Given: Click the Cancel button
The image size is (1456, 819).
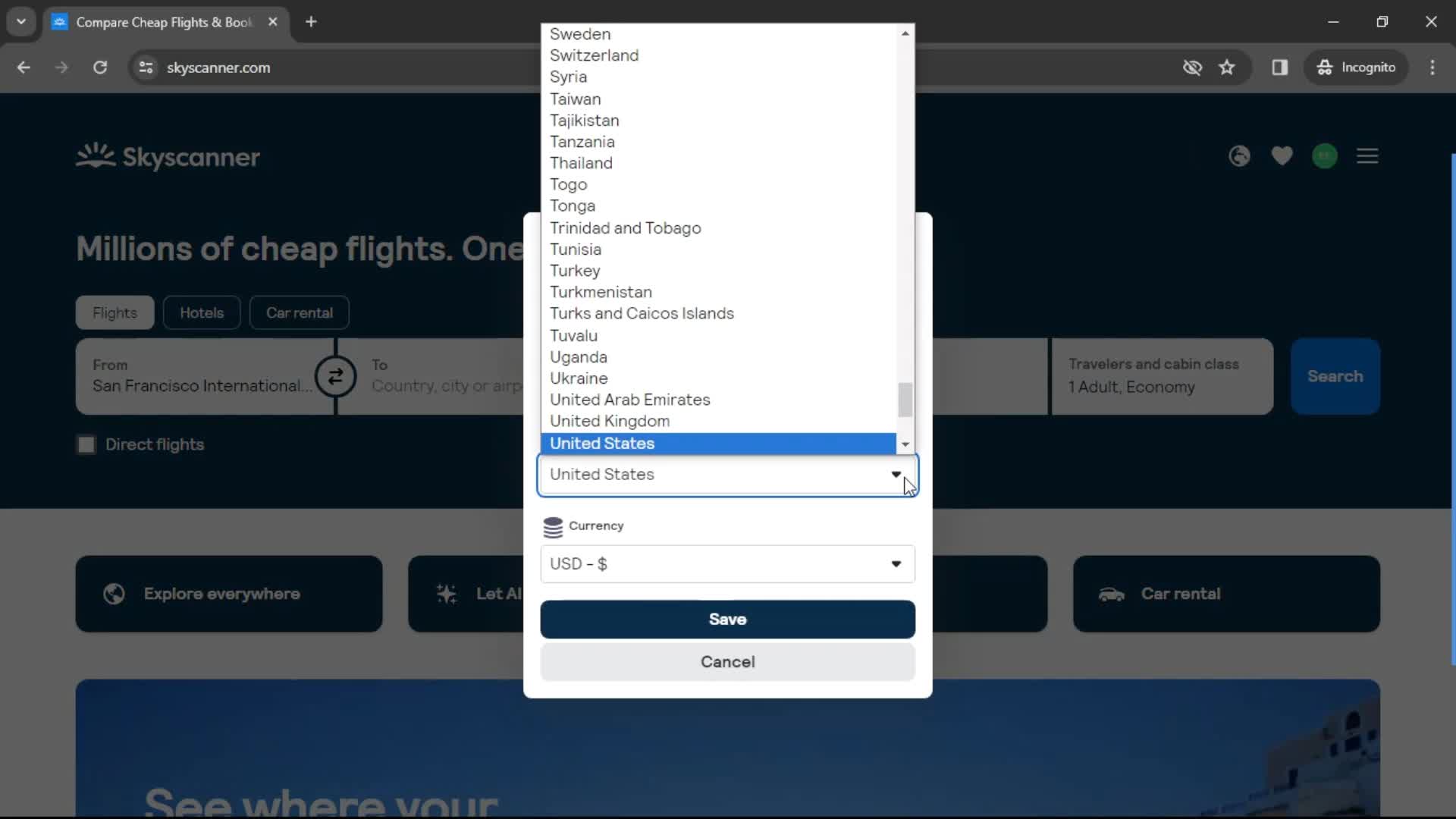Looking at the screenshot, I should tap(727, 661).
